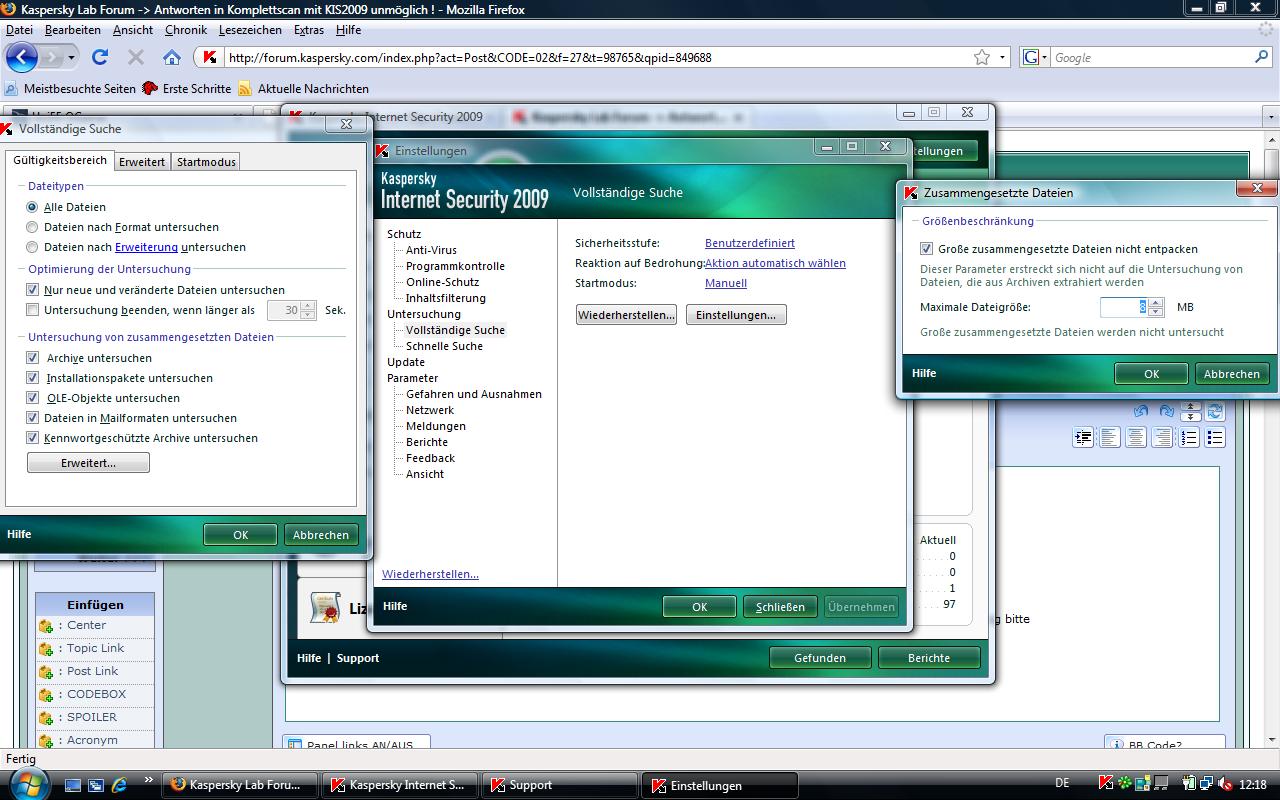Click Kaspersky tray icon in system tray
Screen dimensions: 1280x800
pos(1106,784)
